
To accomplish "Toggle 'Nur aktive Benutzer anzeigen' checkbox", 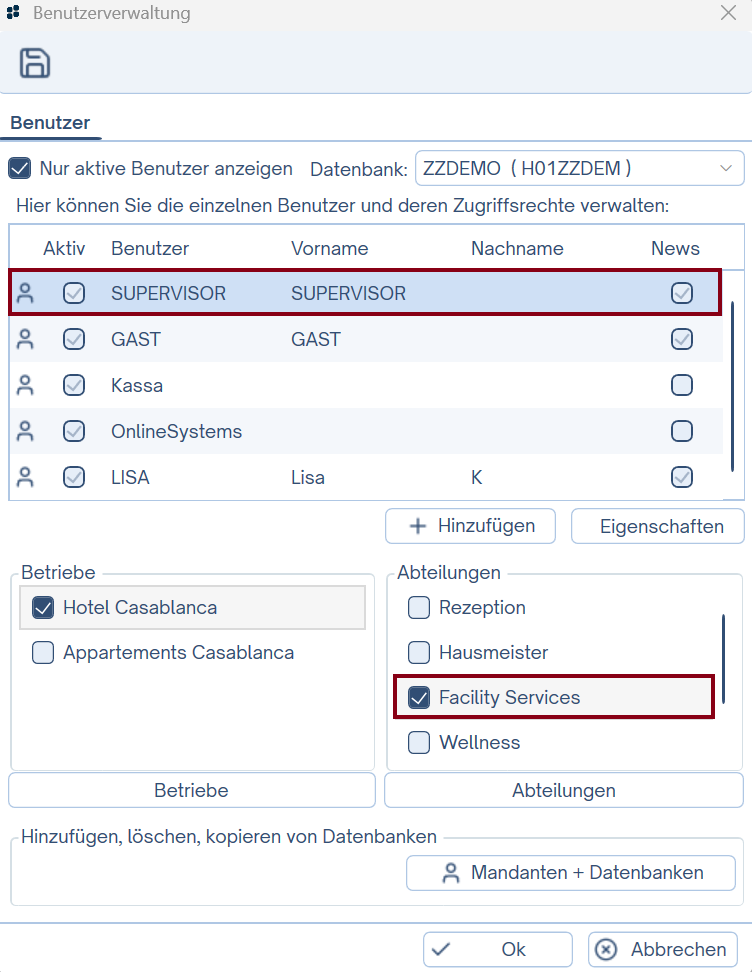I will (x=19, y=168).
